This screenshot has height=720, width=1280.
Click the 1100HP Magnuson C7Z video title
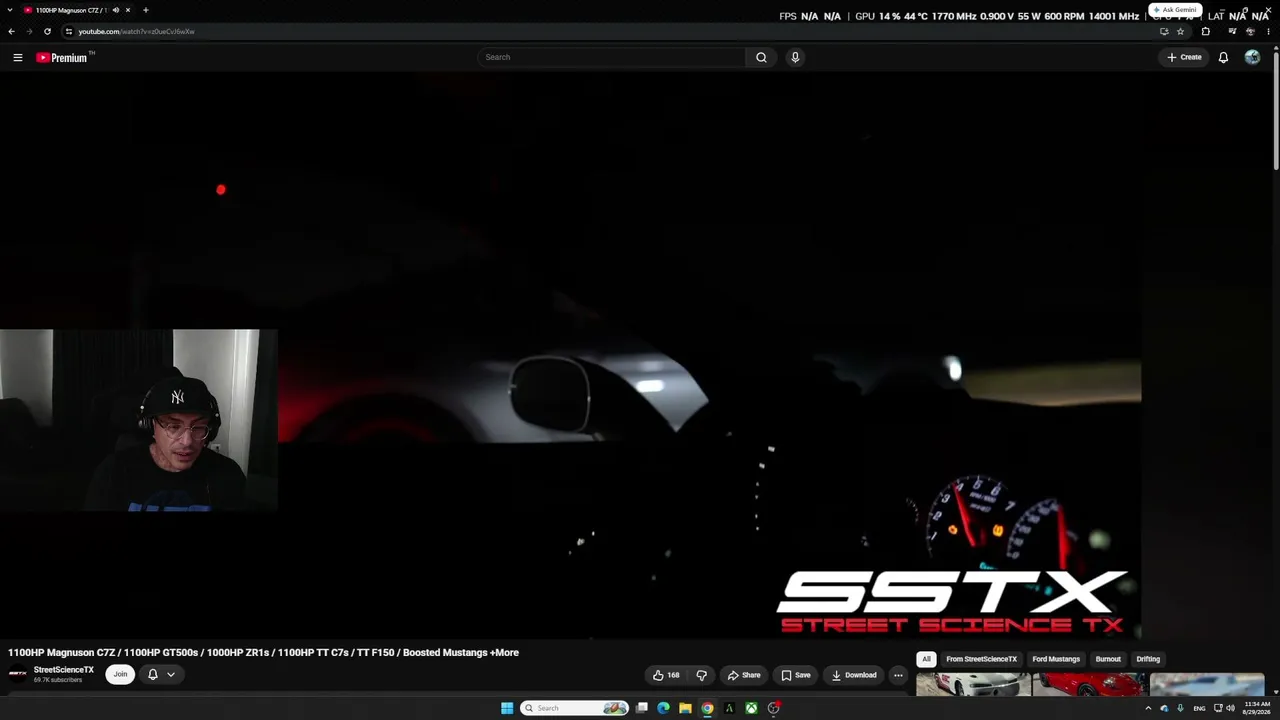(x=264, y=653)
